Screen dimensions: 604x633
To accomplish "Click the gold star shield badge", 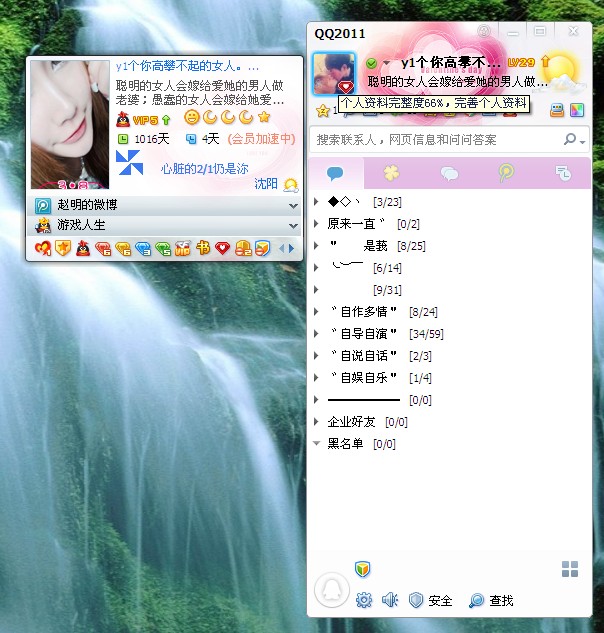I will [63, 248].
